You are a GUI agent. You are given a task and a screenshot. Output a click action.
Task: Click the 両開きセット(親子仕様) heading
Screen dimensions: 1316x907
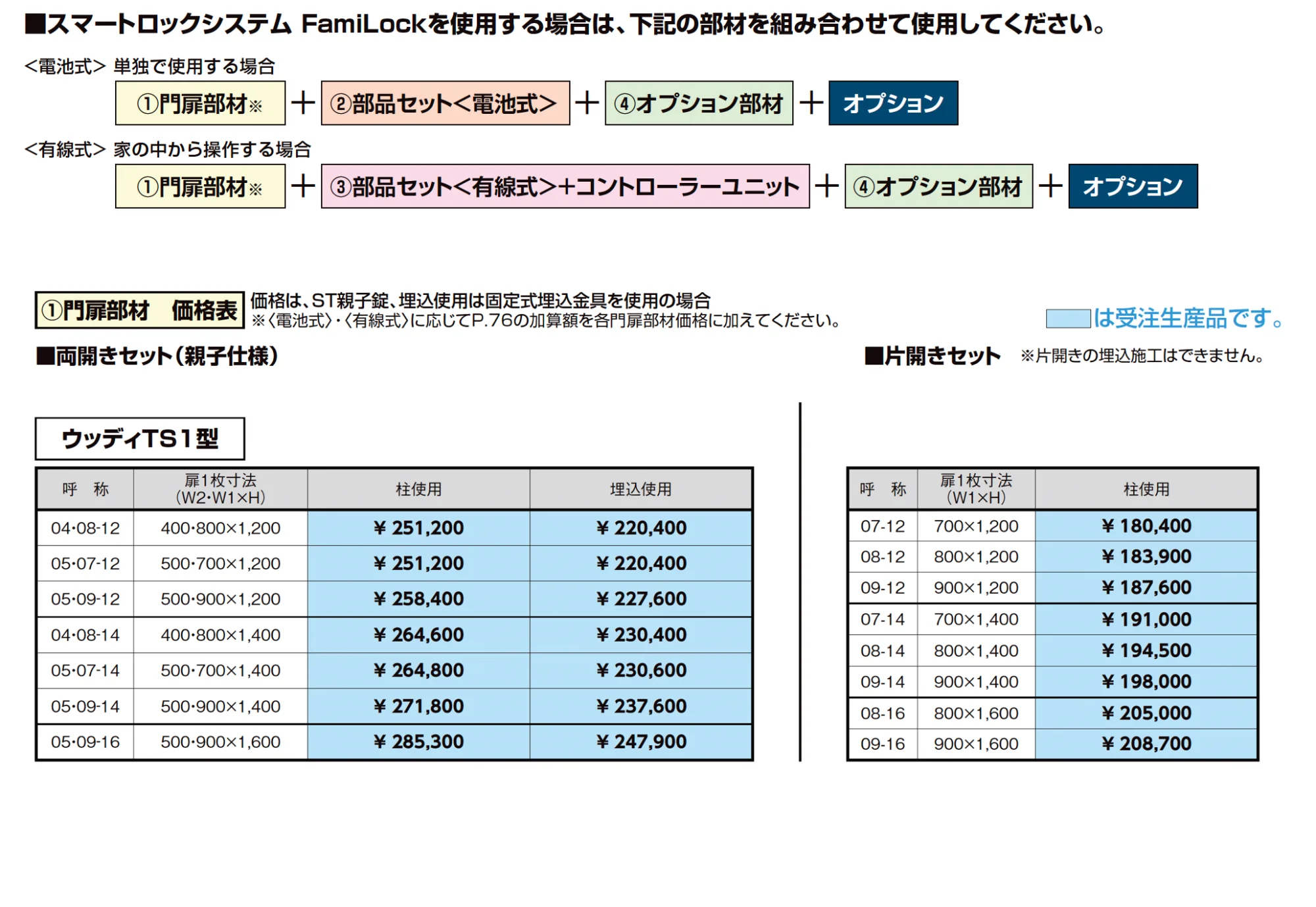(158, 356)
